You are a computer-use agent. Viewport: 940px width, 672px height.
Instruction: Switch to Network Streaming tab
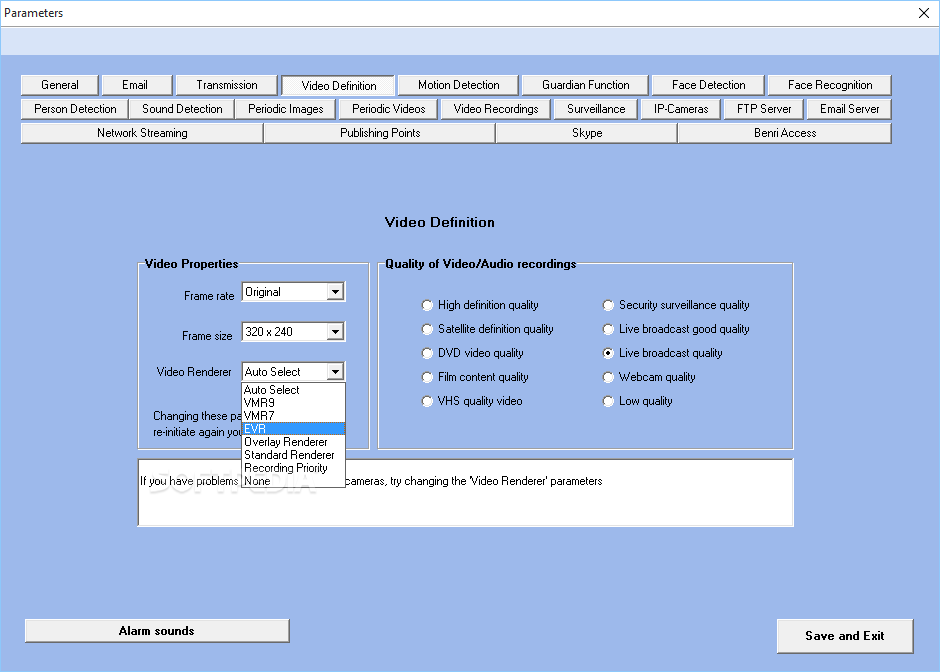[142, 133]
